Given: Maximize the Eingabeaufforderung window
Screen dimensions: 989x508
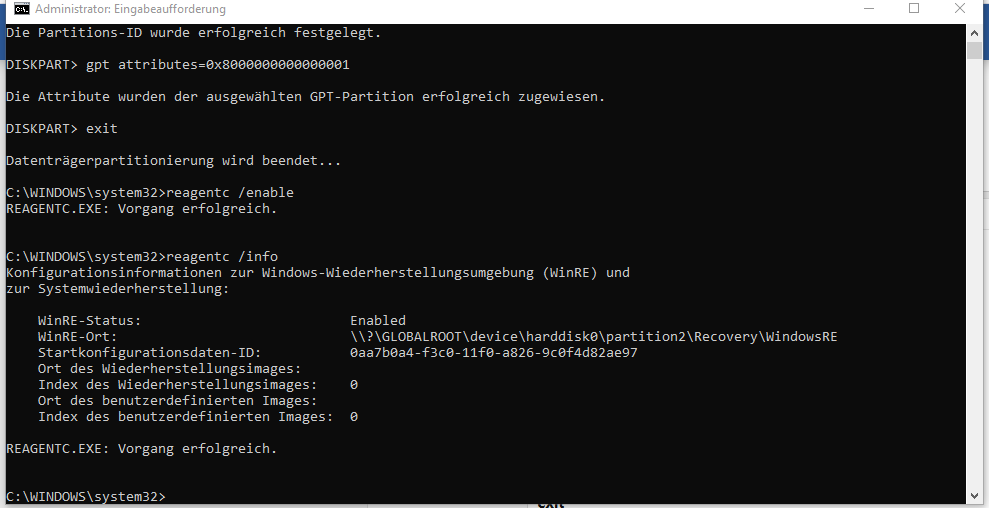Looking at the screenshot, I should pyautogui.click(x=914, y=9).
